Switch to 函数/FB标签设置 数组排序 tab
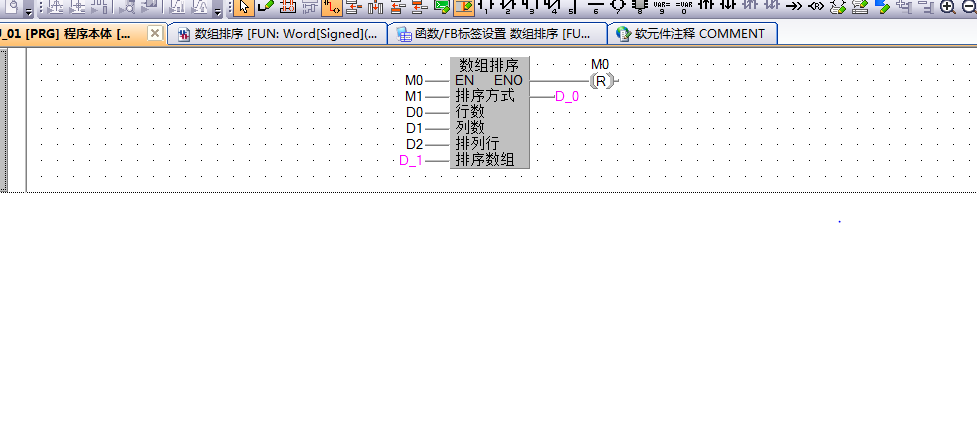 pos(497,34)
